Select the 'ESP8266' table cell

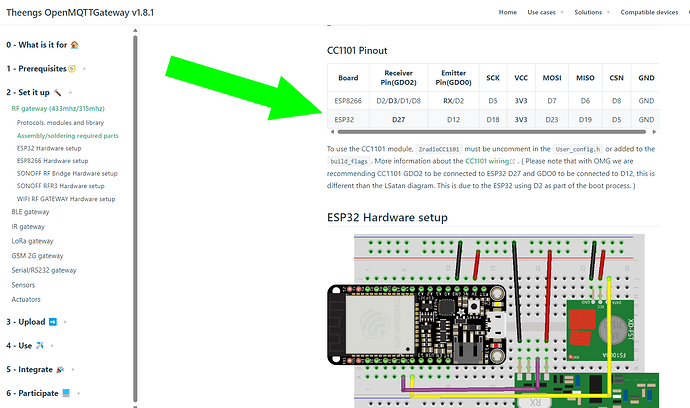[348, 101]
